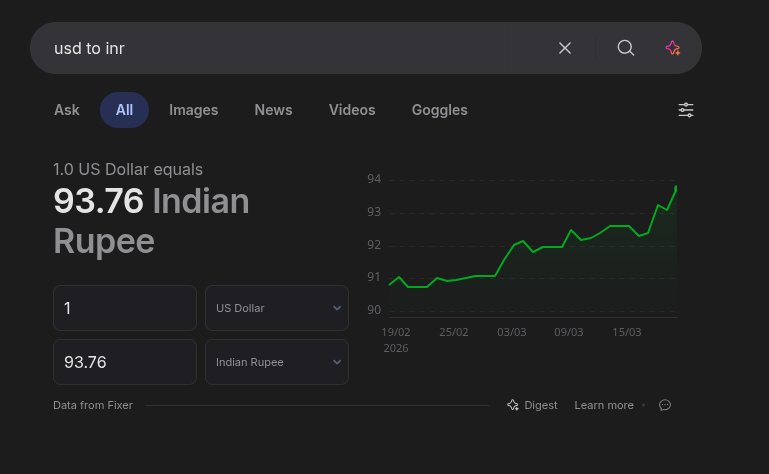769x474 pixels.
Task: Click the magnifying glass search icon
Action: tap(625, 48)
